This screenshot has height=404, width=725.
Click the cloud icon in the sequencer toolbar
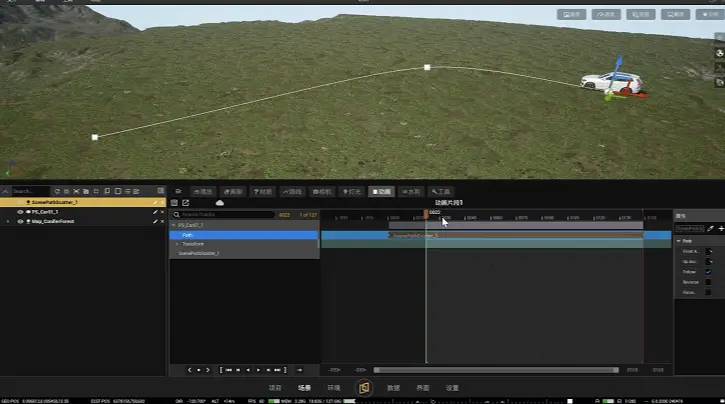220,202
